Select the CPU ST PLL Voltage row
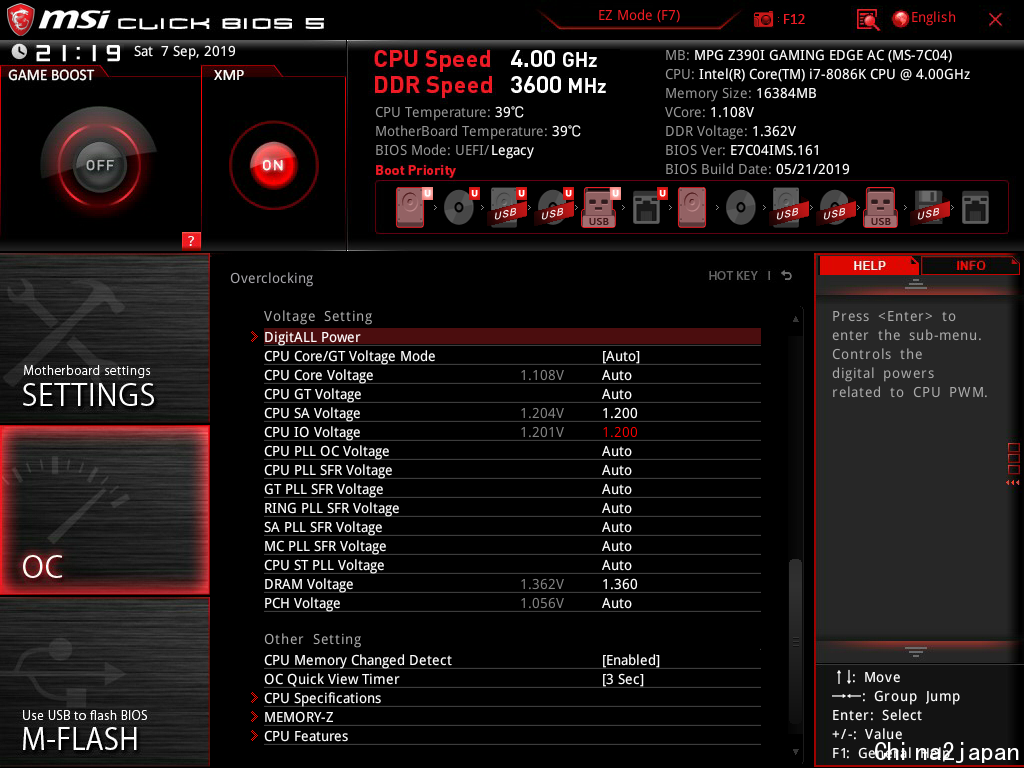The width and height of the screenshot is (1024, 768). [x=512, y=564]
